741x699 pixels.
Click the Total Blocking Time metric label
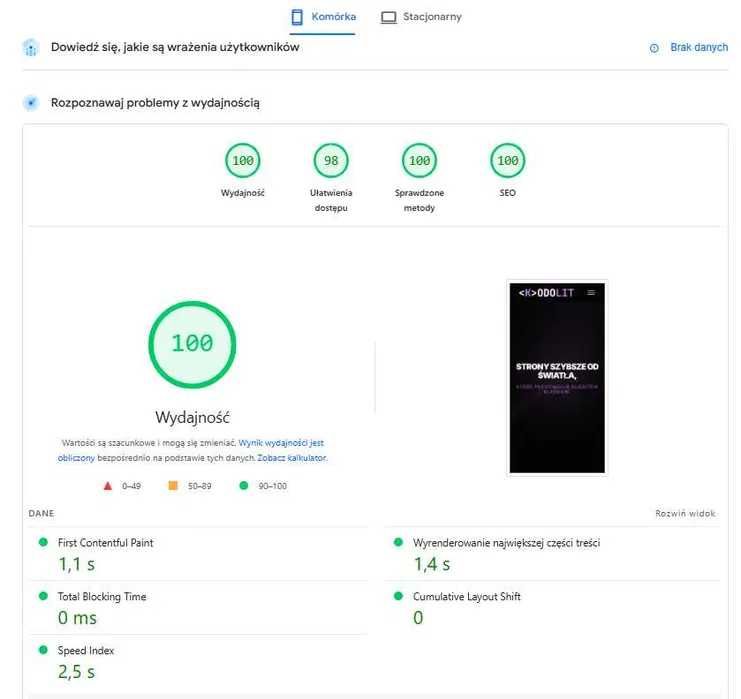102,596
